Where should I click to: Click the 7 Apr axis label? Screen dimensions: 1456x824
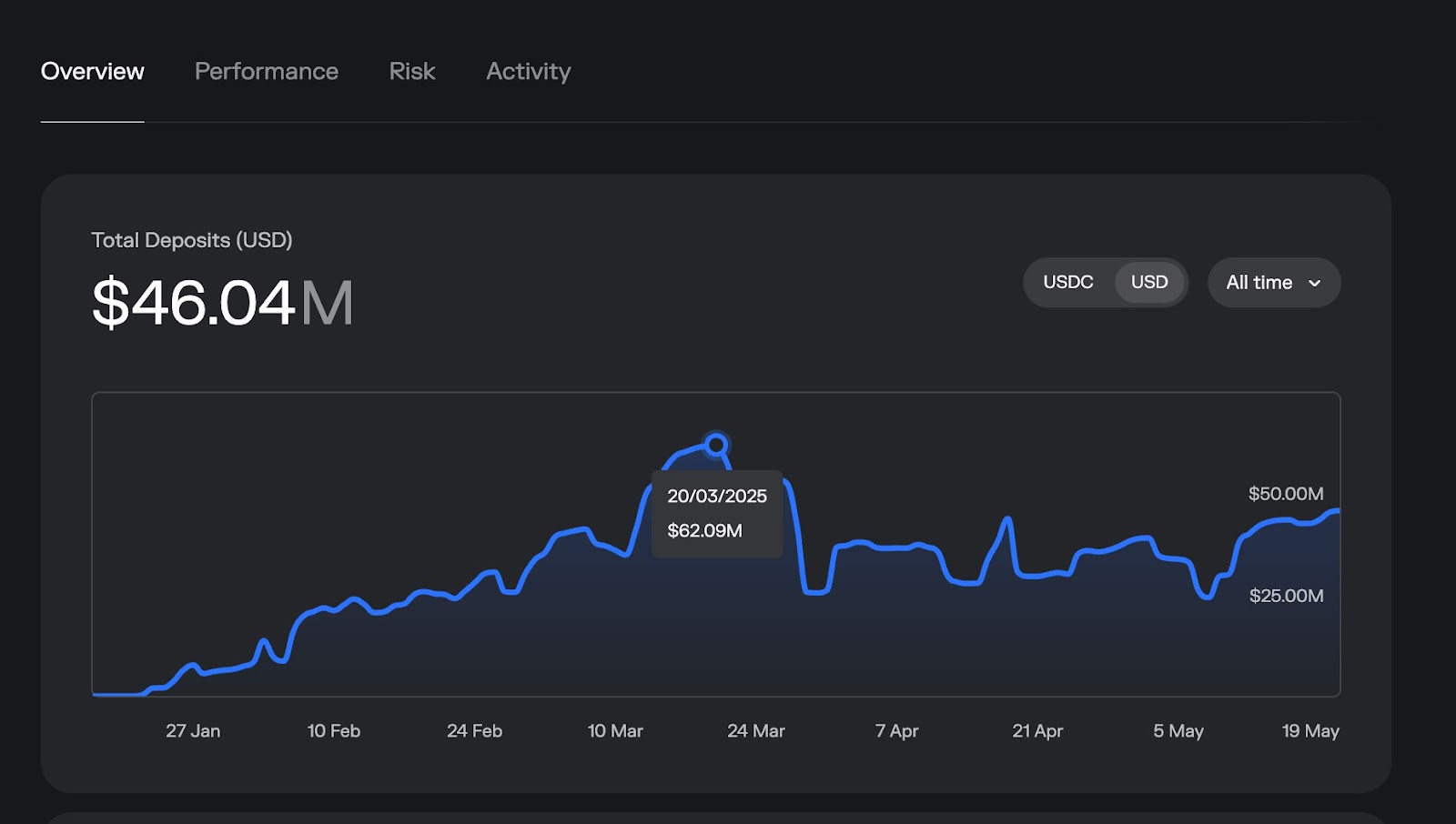896,731
